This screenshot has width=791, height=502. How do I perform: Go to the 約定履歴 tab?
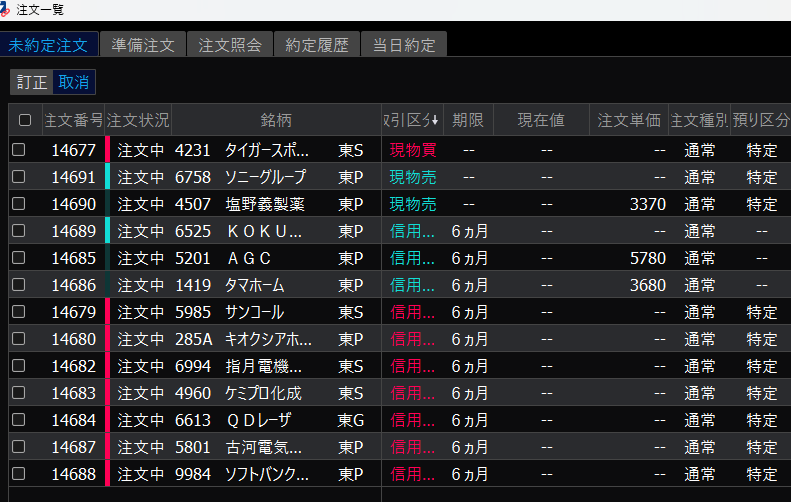click(316, 45)
